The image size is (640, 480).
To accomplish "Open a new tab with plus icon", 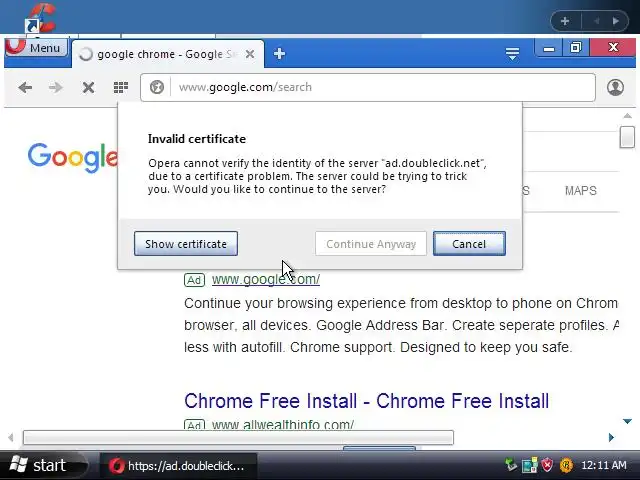I will click(x=280, y=53).
